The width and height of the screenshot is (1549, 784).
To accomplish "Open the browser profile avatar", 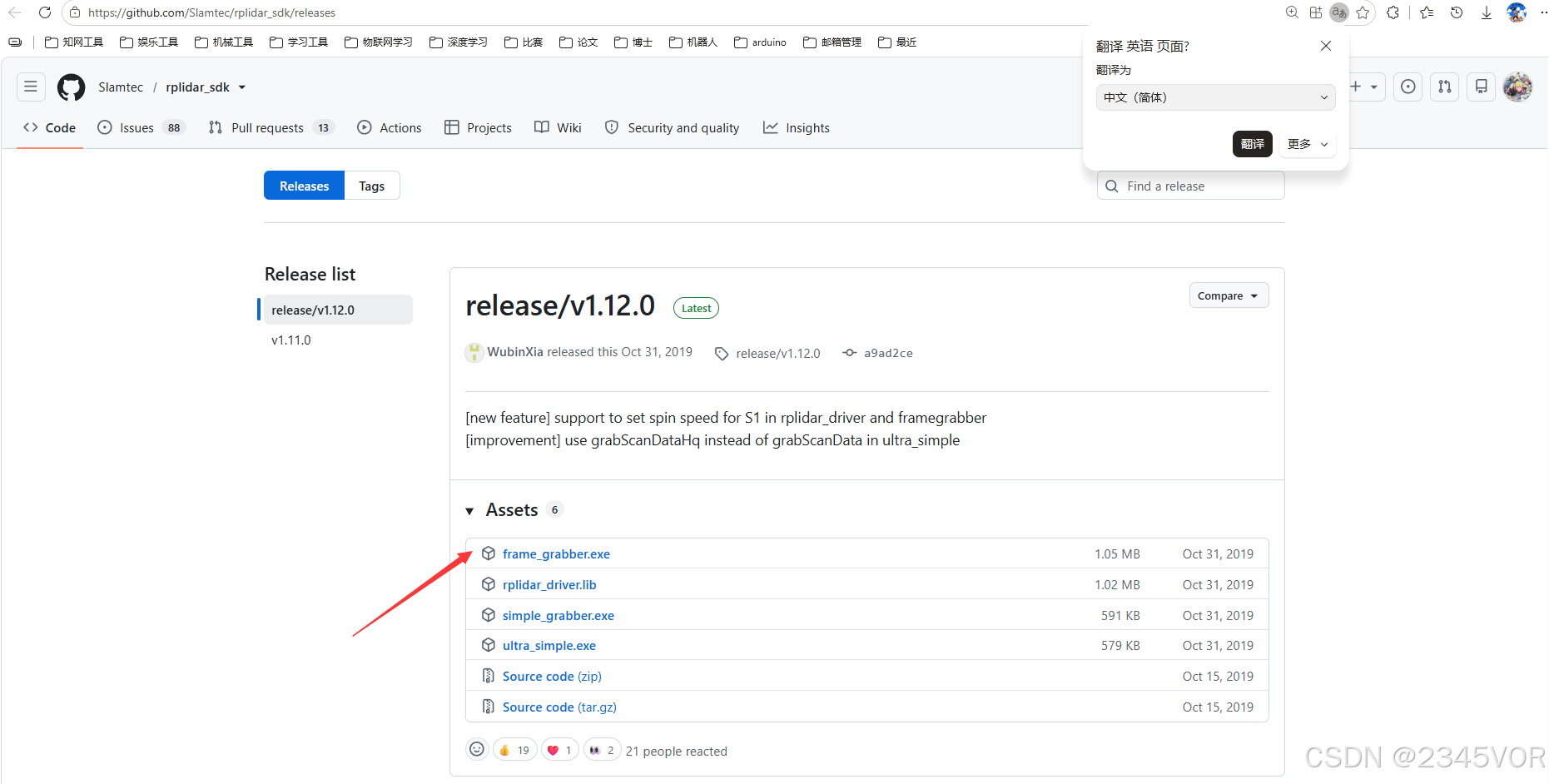I will (x=1517, y=12).
